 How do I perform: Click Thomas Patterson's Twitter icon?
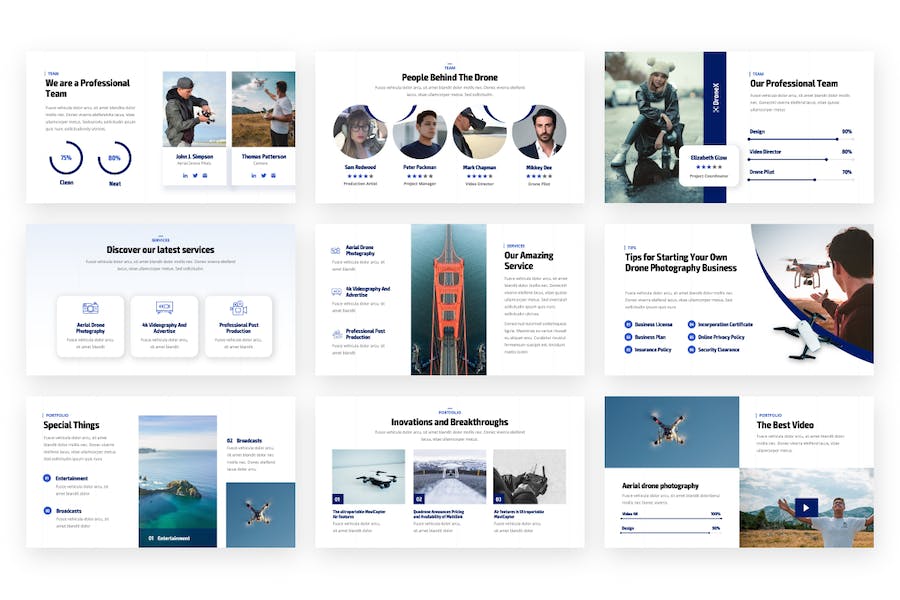(x=263, y=175)
